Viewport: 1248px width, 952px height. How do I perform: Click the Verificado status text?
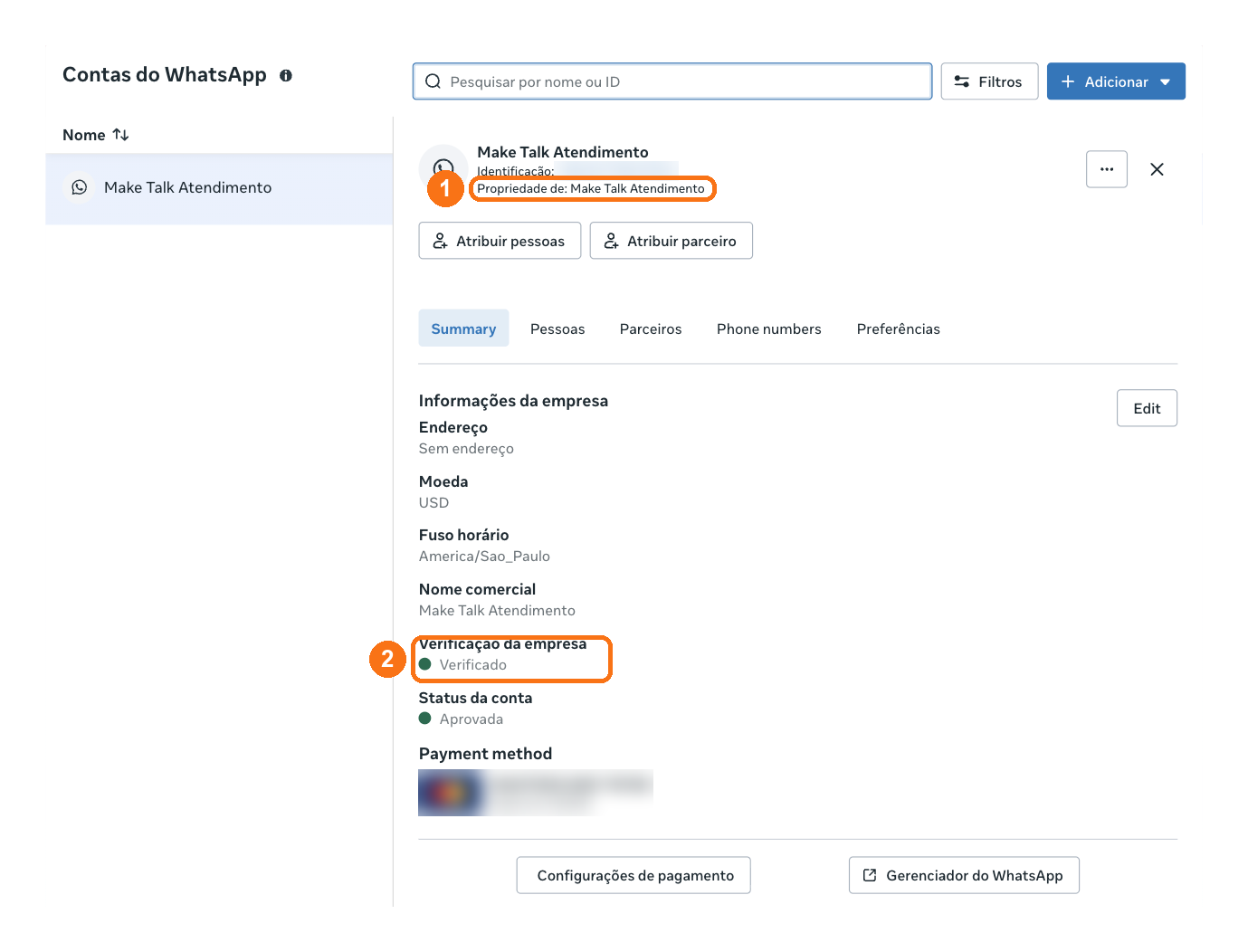pos(473,665)
